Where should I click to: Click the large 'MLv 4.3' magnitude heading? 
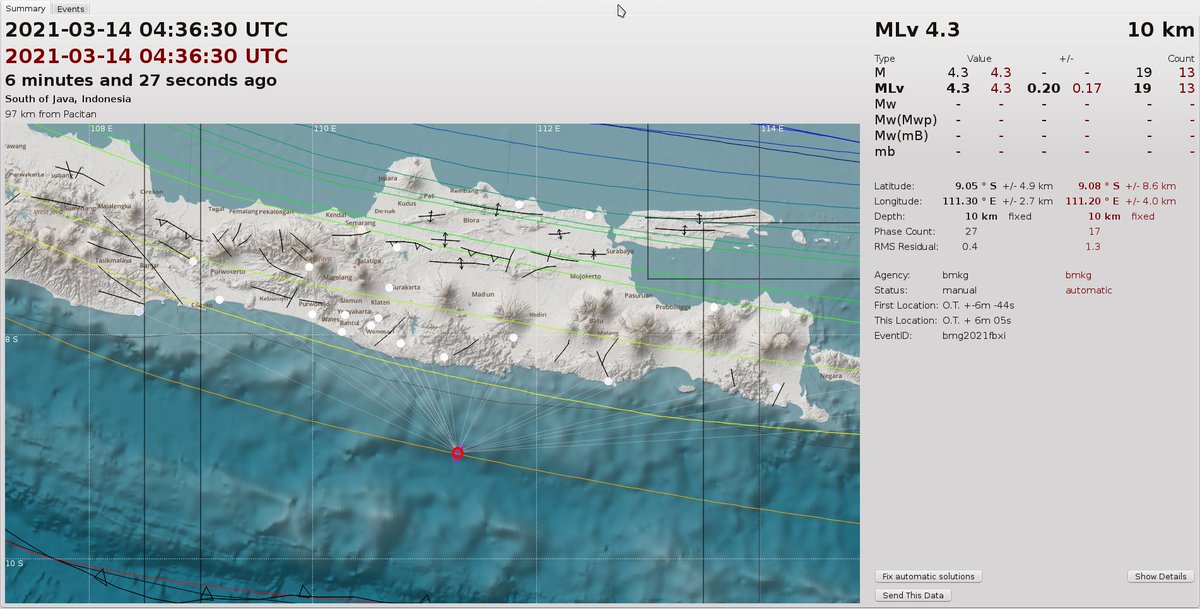click(916, 30)
